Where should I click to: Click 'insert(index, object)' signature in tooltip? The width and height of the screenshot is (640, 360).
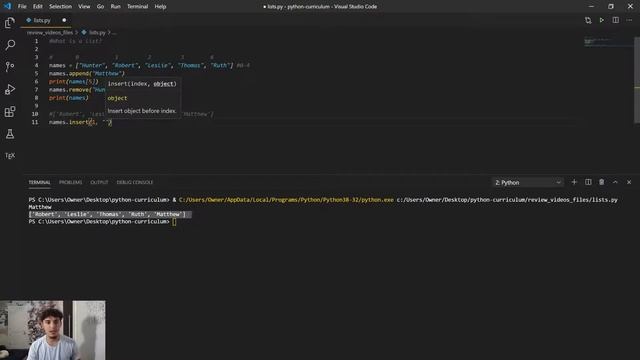(x=142, y=84)
